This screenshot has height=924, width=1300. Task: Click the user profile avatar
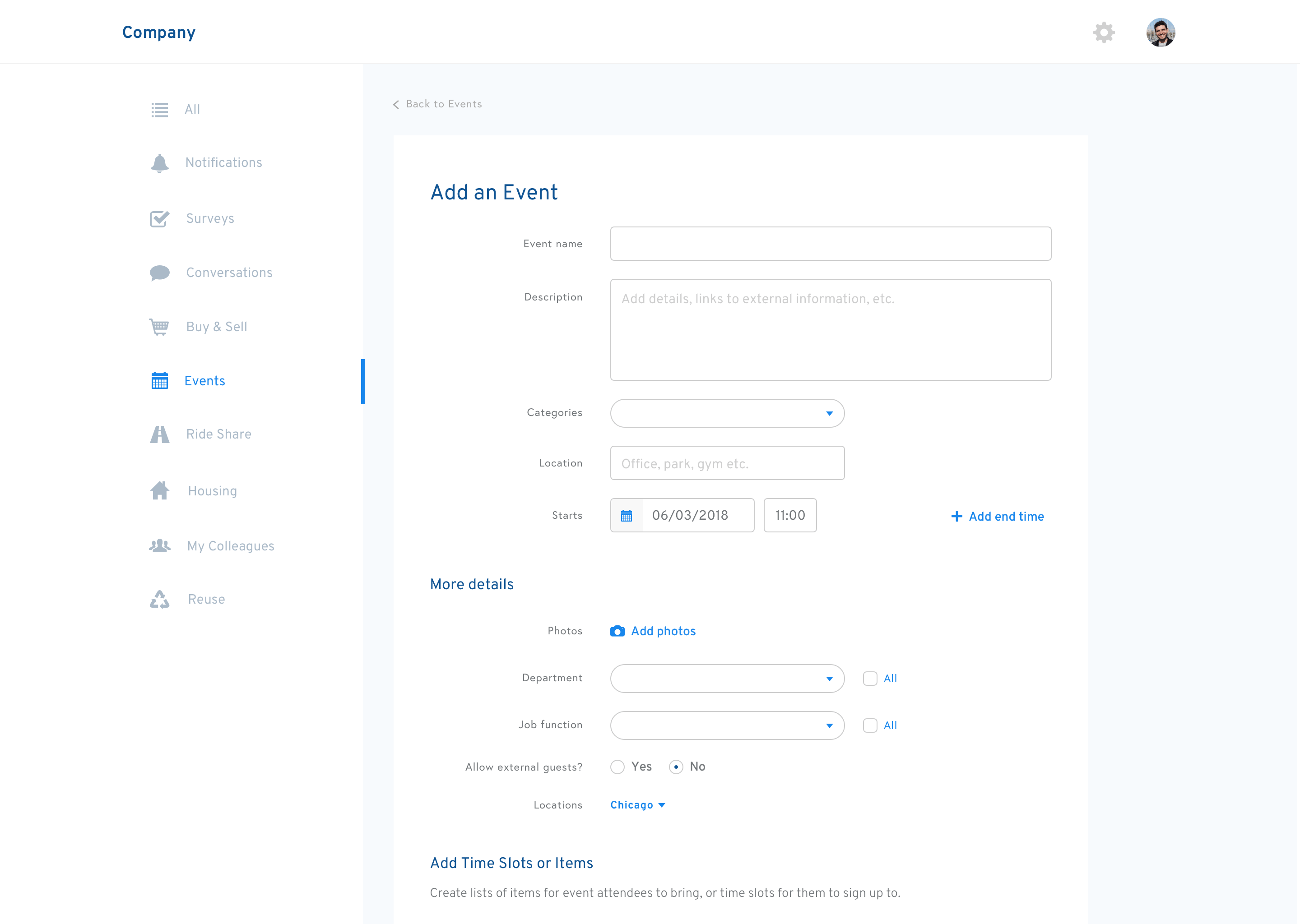point(1160,32)
